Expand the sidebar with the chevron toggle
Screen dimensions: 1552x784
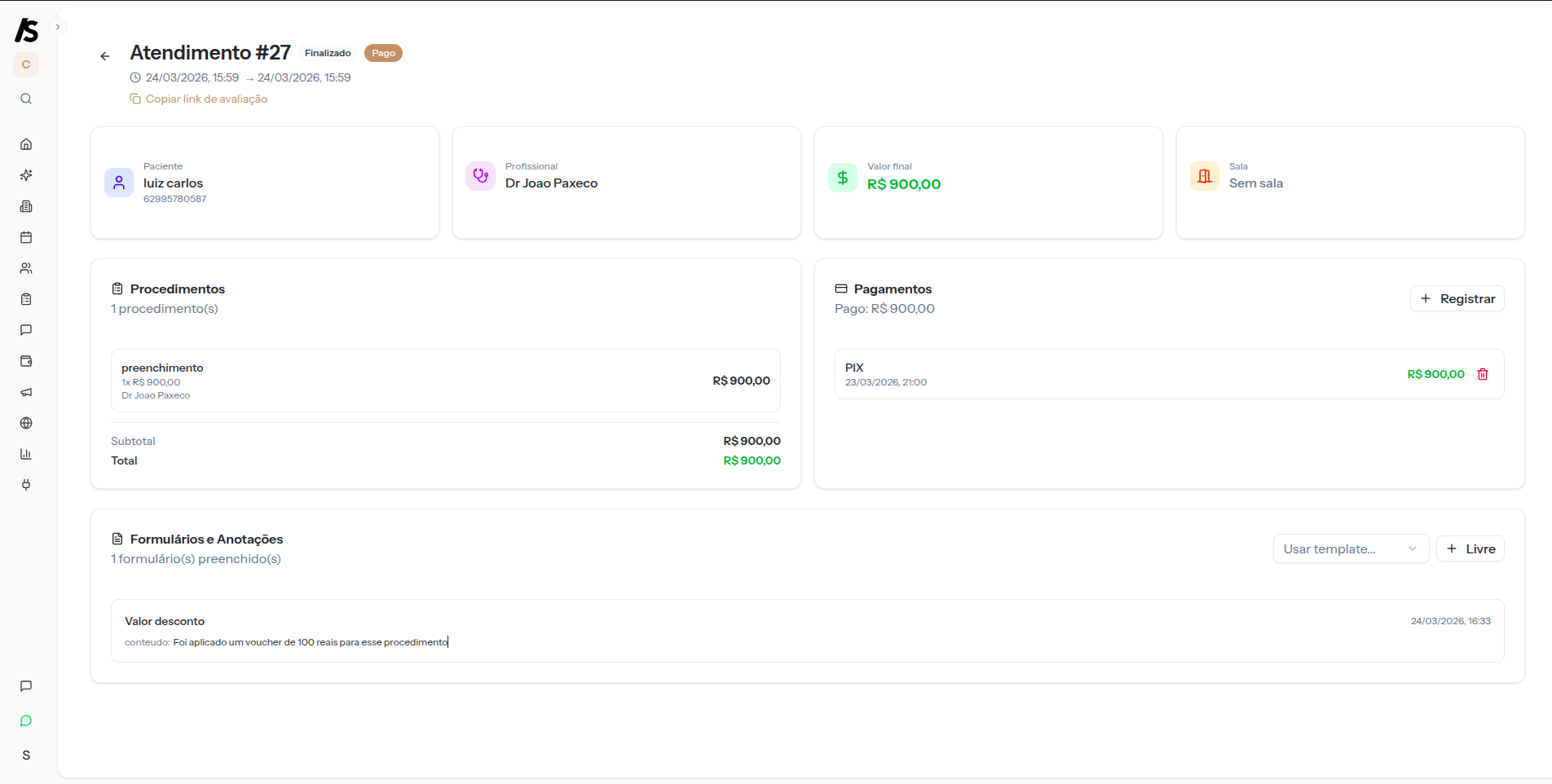(58, 27)
